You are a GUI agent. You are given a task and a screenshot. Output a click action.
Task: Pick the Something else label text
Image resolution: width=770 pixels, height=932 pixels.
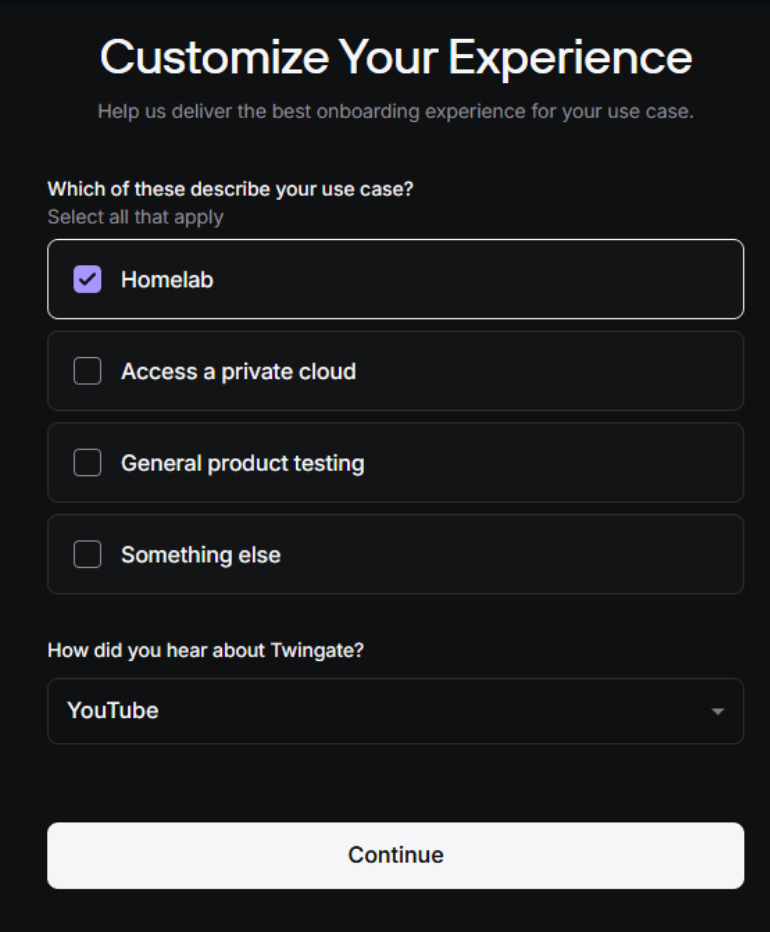tap(200, 555)
